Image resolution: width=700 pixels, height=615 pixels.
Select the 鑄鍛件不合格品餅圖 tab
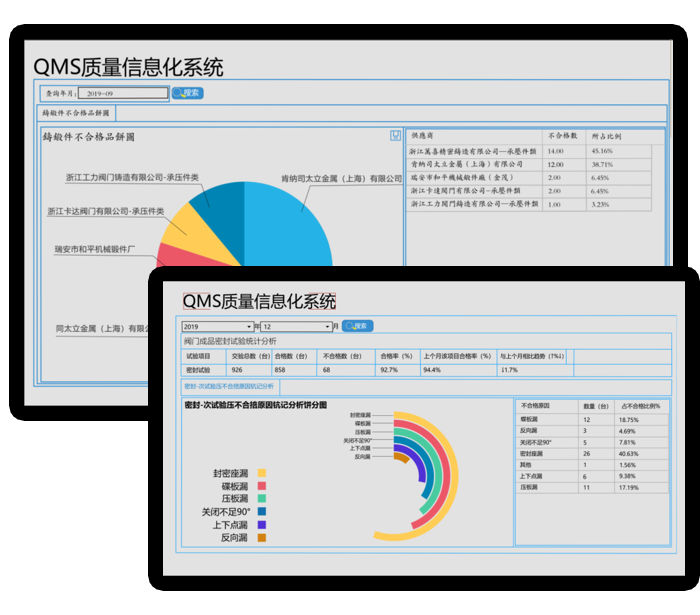tap(78, 113)
